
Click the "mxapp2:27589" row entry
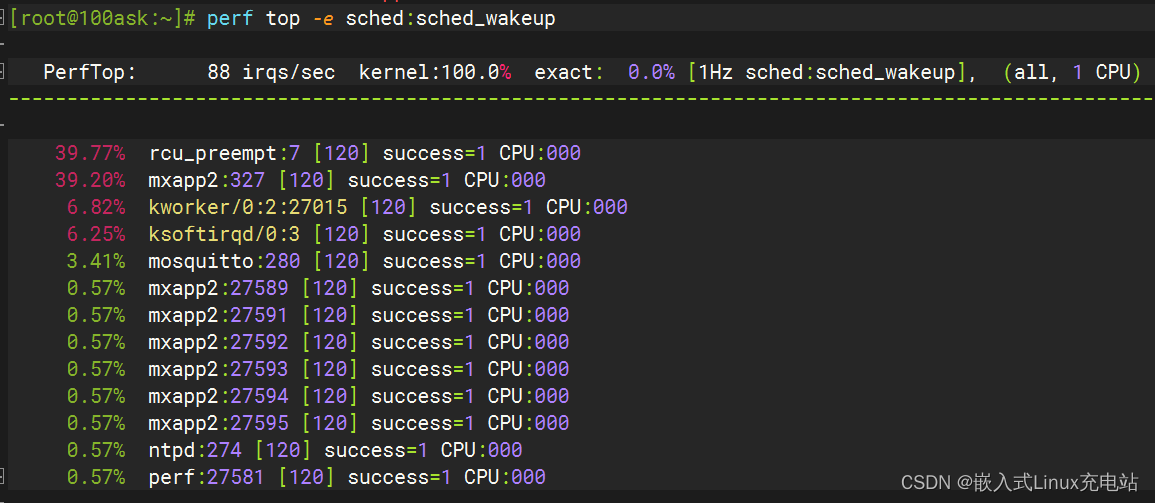coord(218,288)
